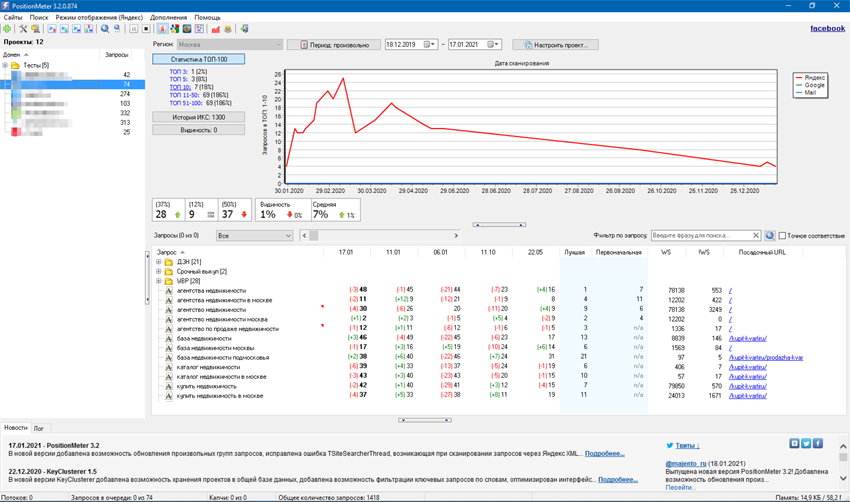Open the 'Сайты' menu

13,17
